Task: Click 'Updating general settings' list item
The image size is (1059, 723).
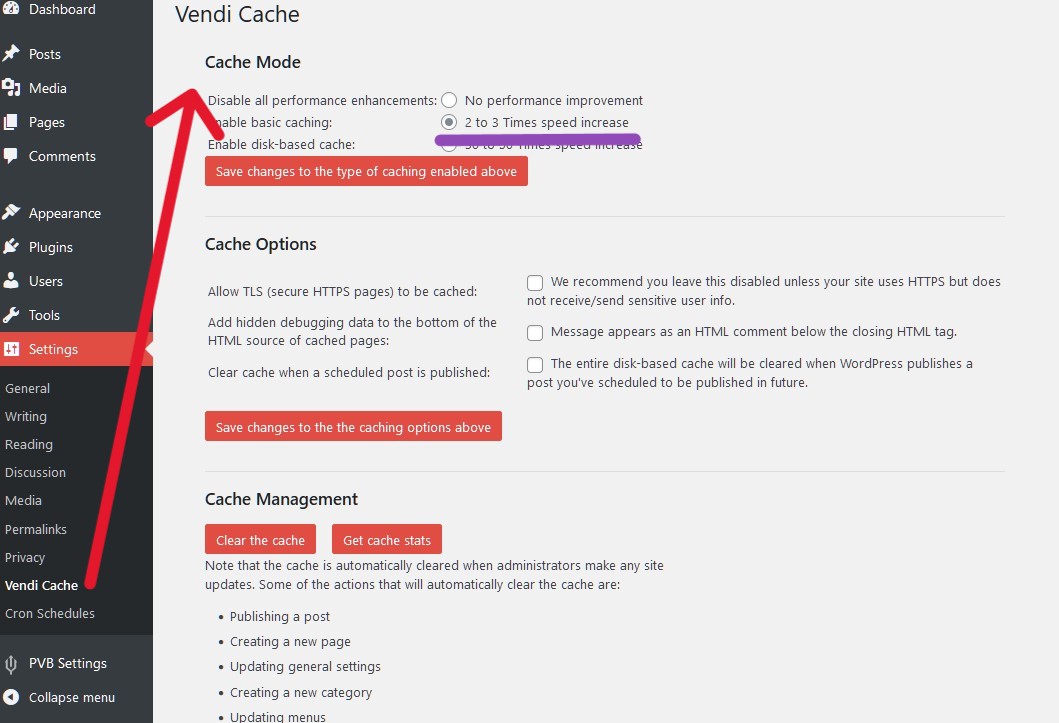Action: tap(305, 667)
